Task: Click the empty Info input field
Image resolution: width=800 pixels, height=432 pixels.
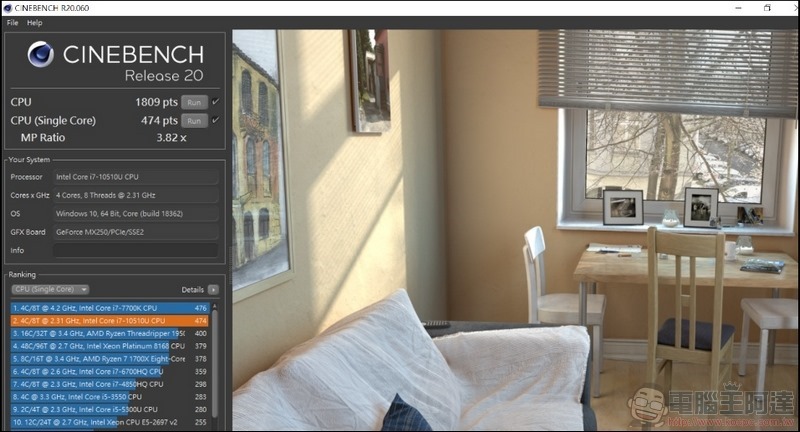Action: pyautogui.click(x=136, y=250)
